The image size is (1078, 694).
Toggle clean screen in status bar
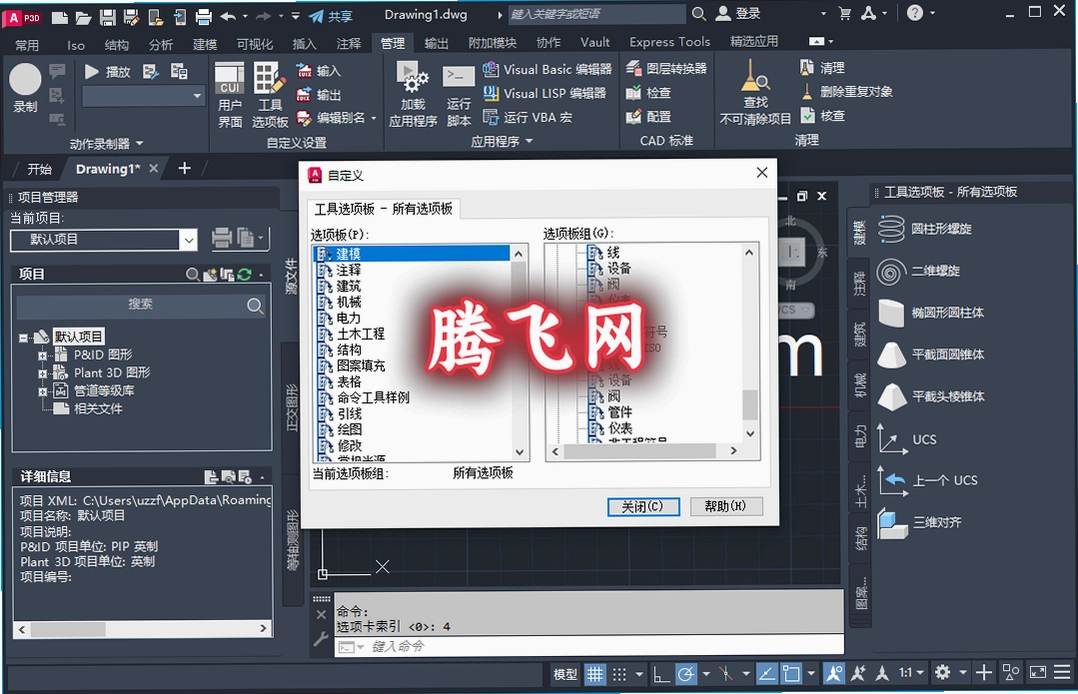click(1037, 673)
